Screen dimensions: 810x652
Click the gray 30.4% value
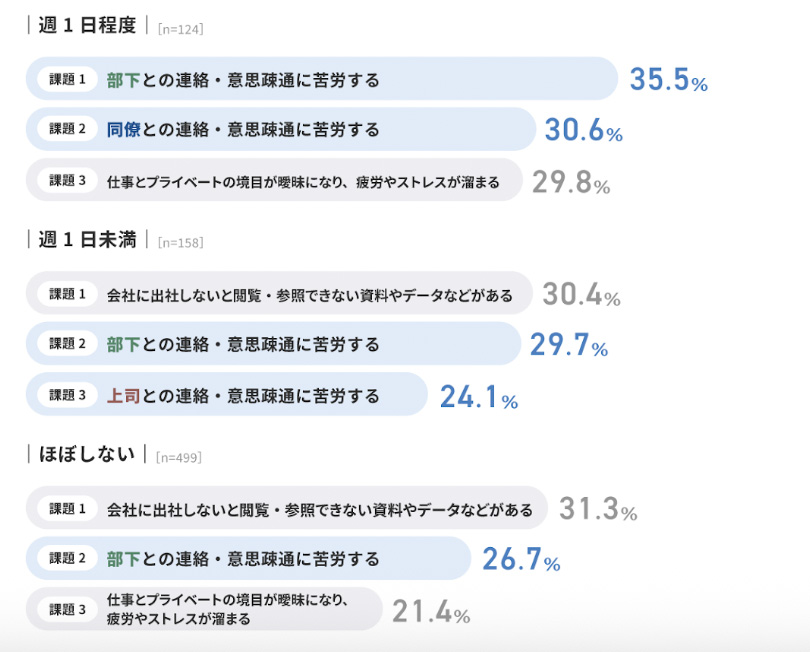pyautogui.click(x=581, y=296)
